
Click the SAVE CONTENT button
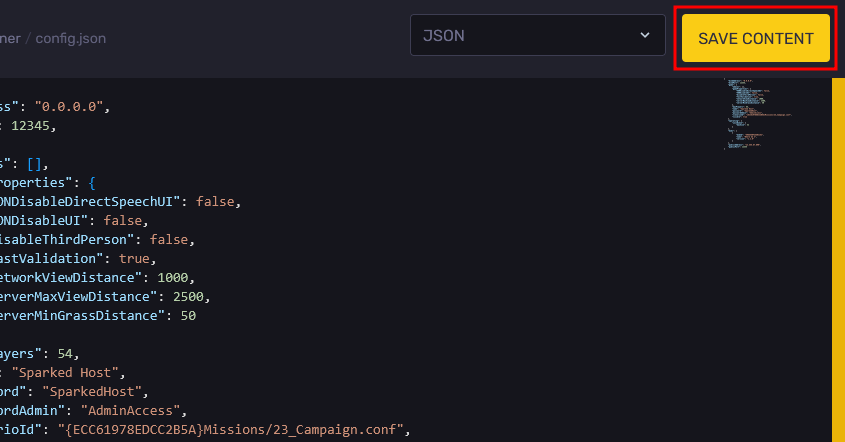point(755,38)
